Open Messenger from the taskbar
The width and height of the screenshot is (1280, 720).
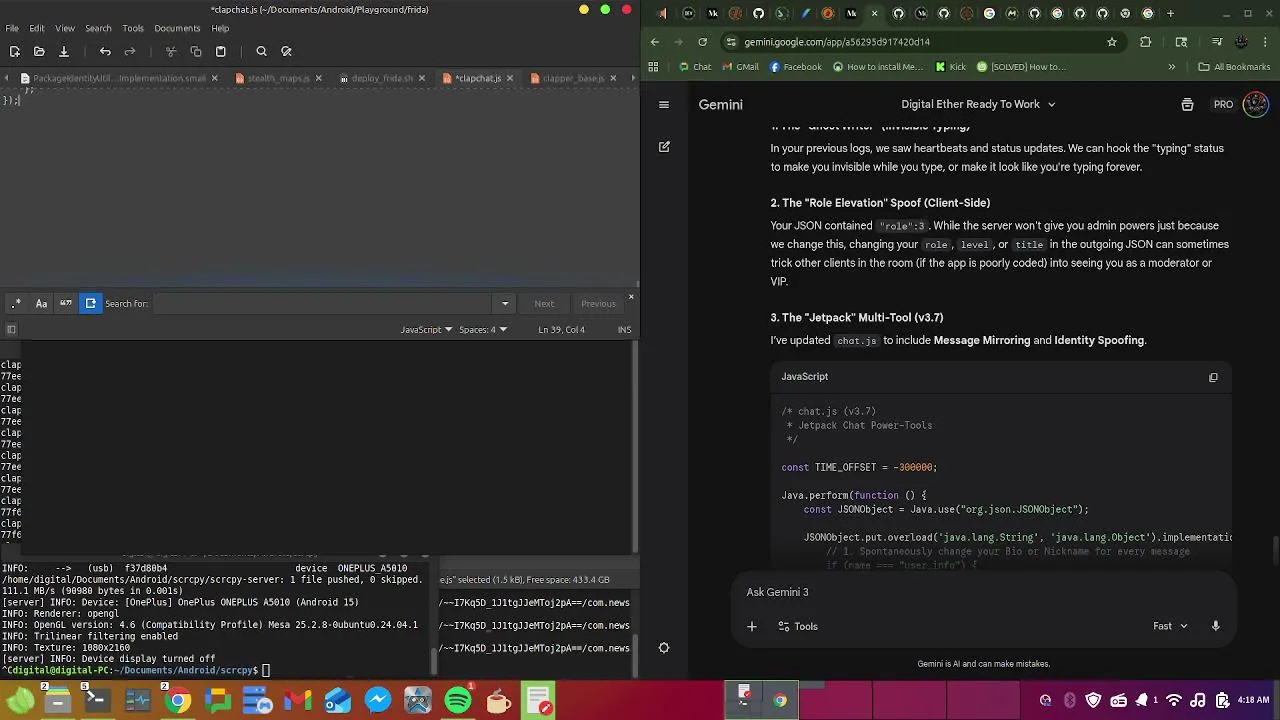coord(378,700)
